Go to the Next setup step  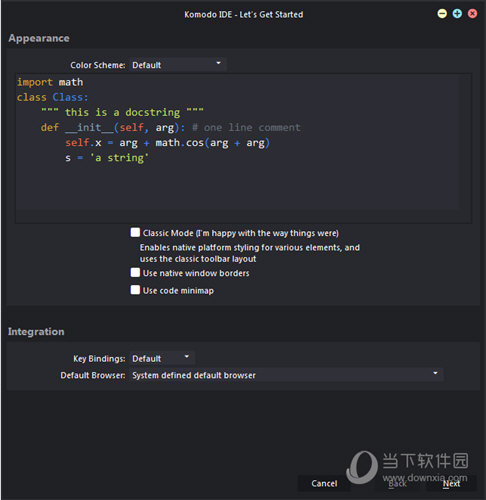click(451, 483)
